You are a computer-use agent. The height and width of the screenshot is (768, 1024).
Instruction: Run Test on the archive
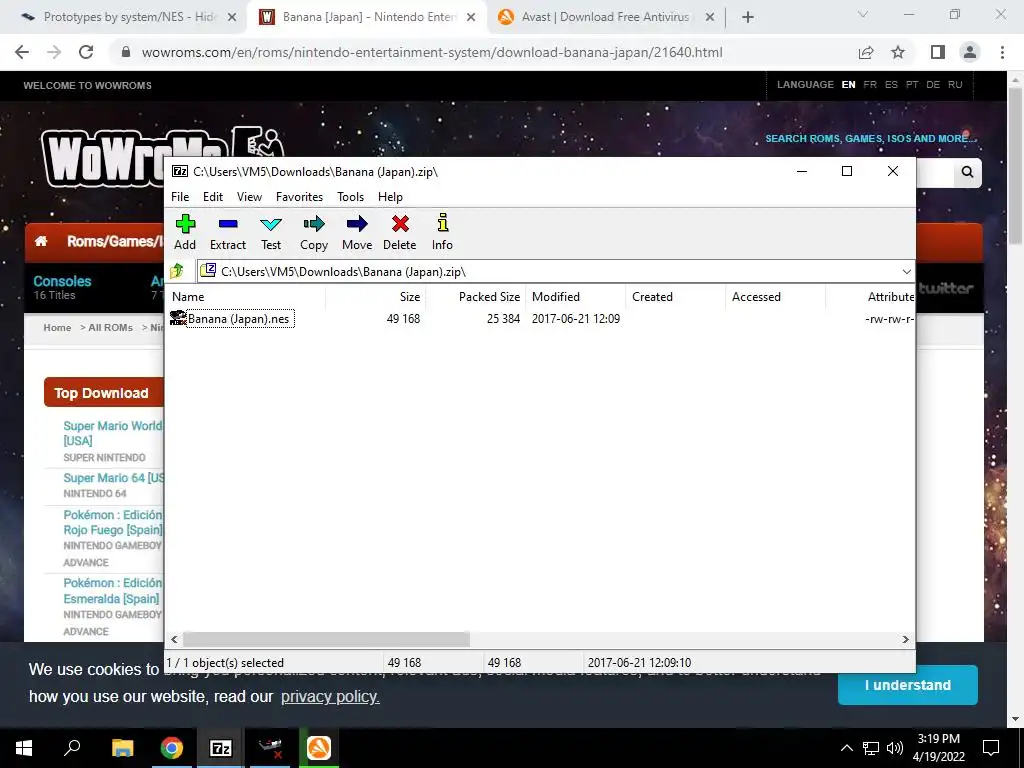(271, 232)
